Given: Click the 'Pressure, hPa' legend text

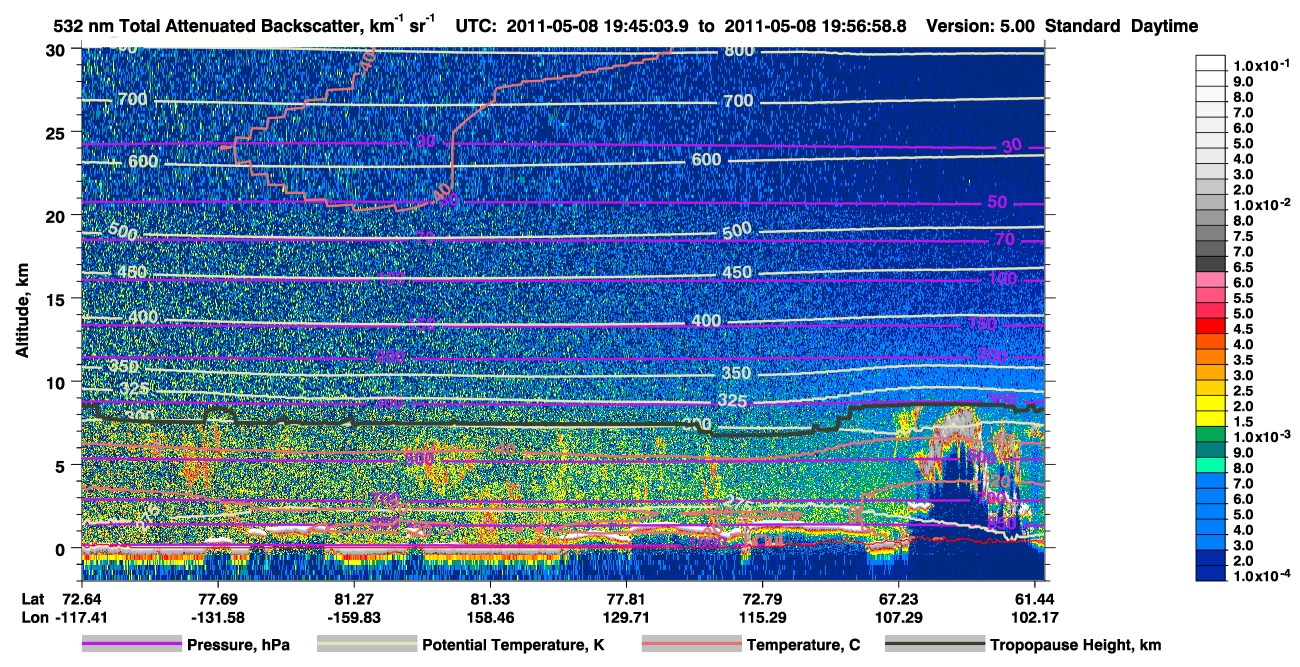Looking at the screenshot, I should coord(238,645).
